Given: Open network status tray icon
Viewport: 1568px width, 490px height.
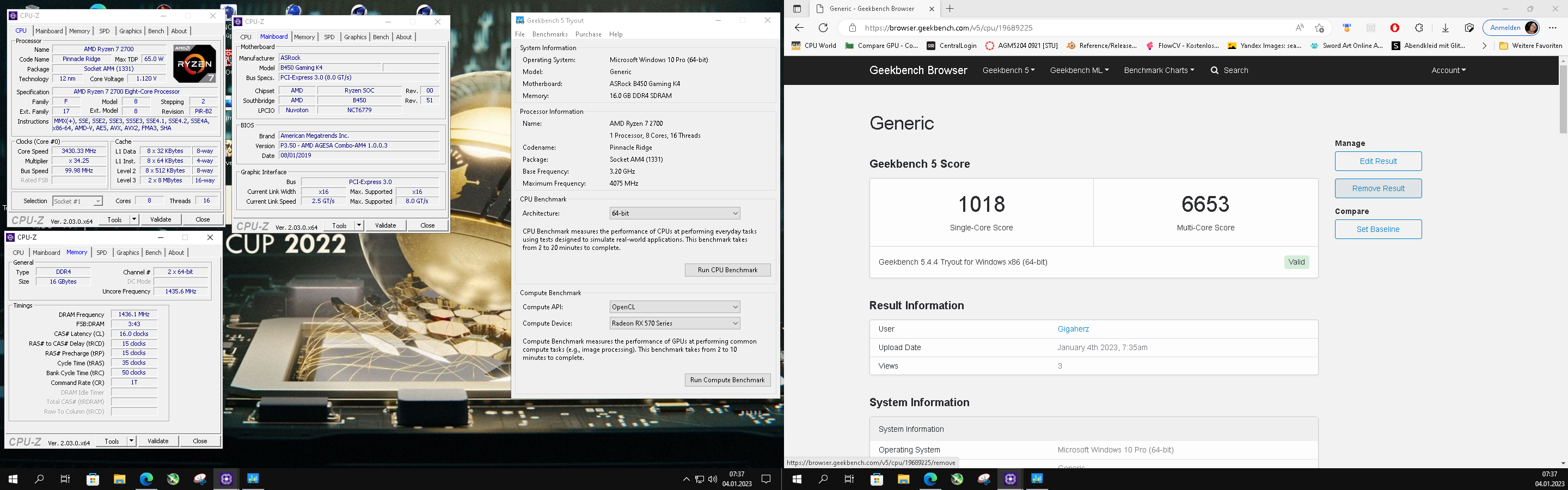Looking at the screenshot, I should (700, 479).
